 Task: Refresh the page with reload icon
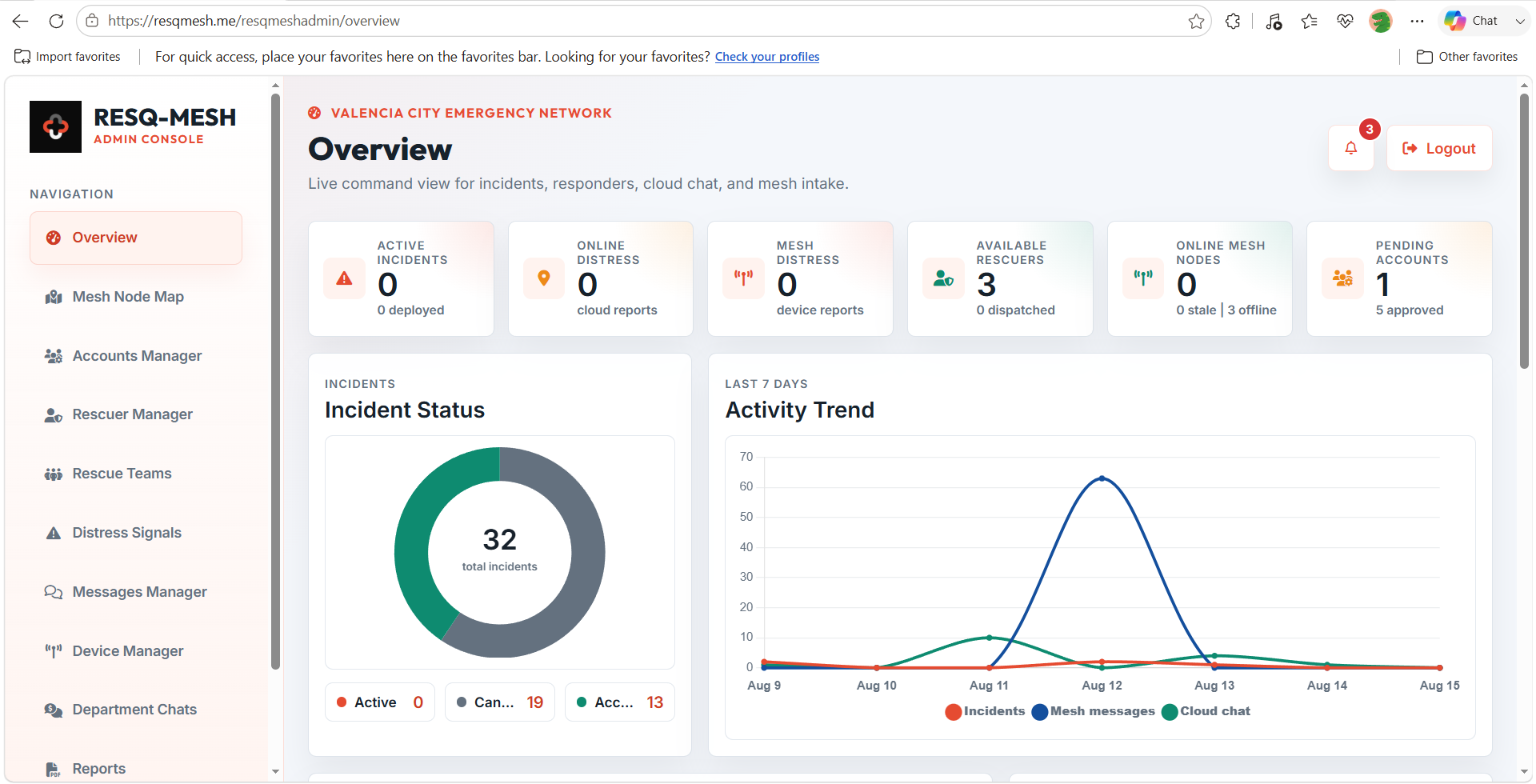tap(56, 21)
